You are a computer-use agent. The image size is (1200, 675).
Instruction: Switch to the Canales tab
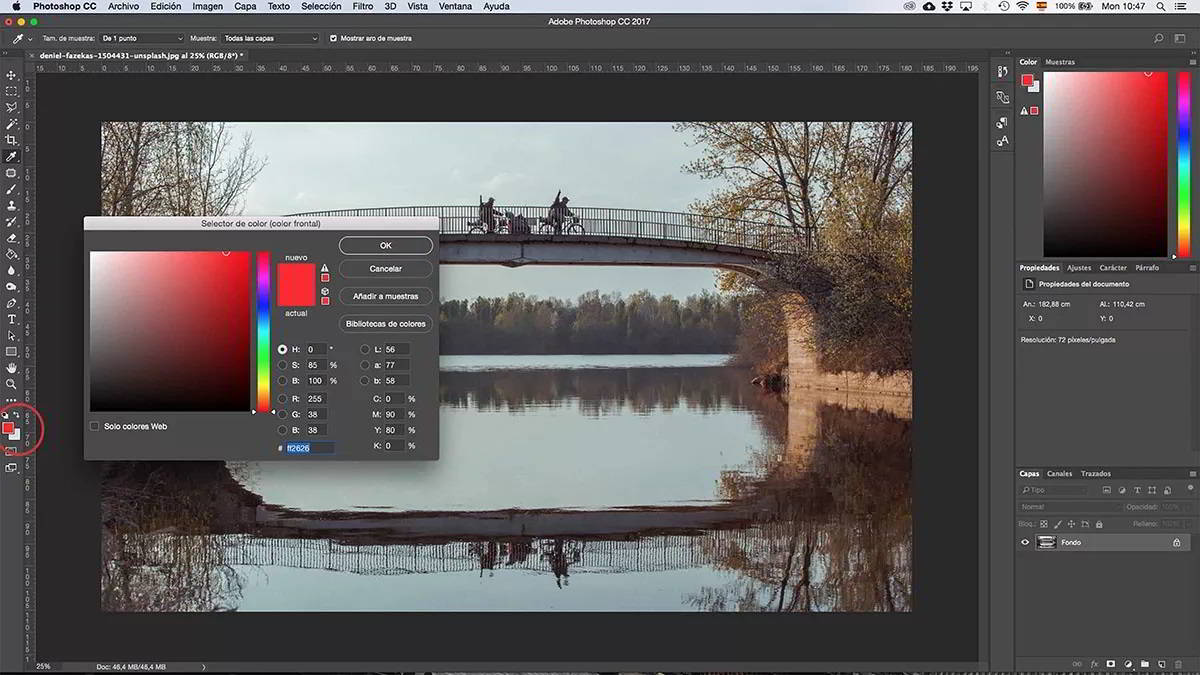(1059, 473)
